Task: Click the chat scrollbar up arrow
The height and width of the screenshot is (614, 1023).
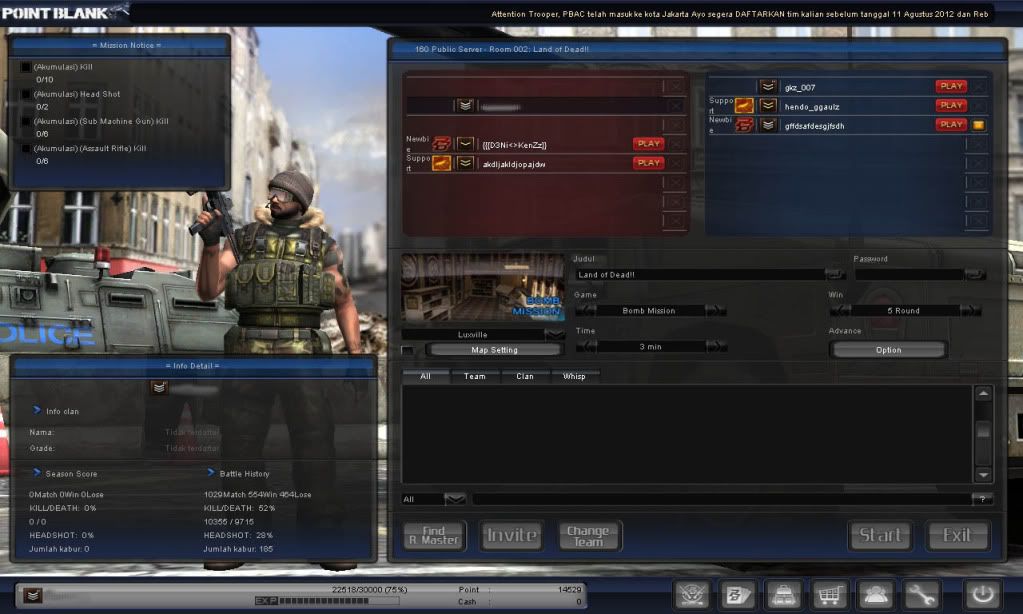Action: (x=983, y=393)
